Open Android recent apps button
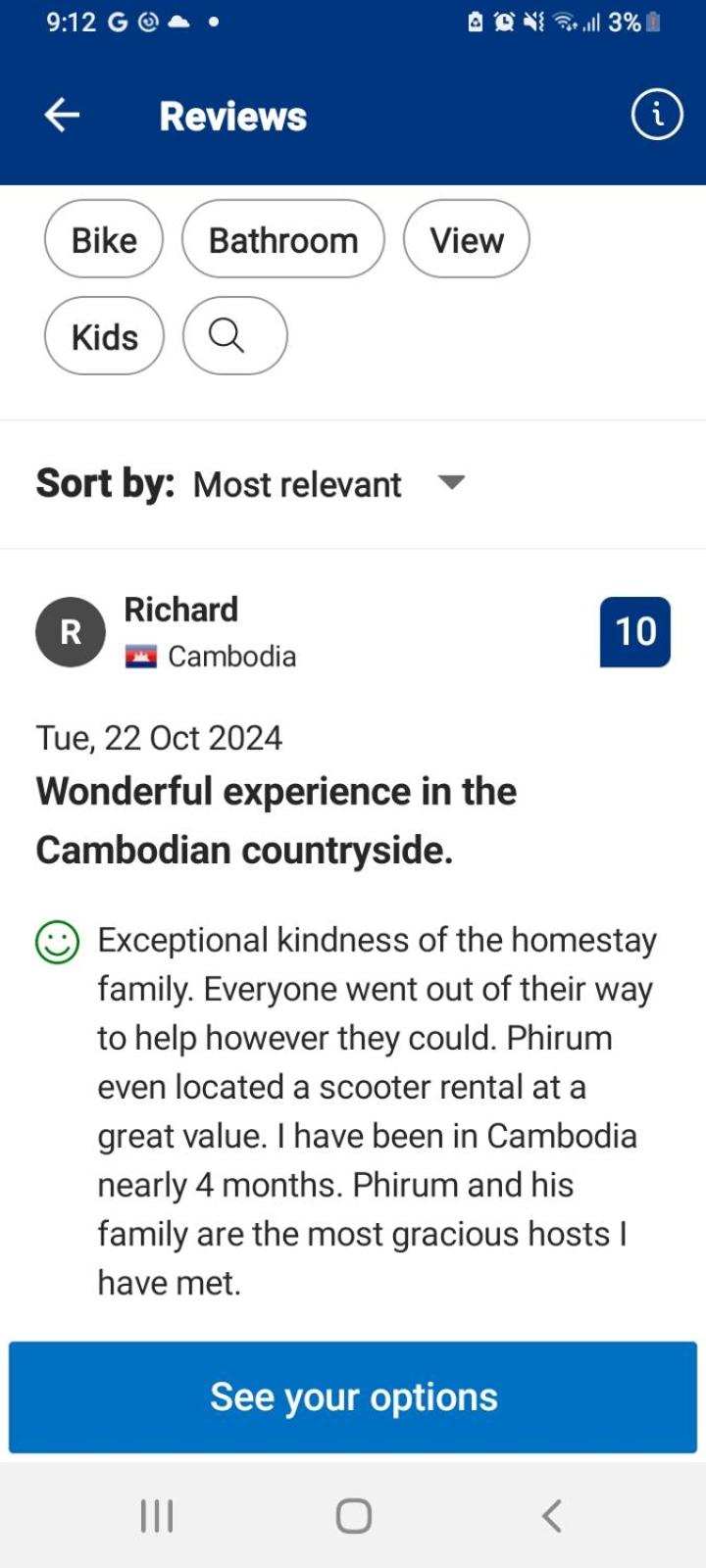The image size is (706, 1568). point(157,1515)
